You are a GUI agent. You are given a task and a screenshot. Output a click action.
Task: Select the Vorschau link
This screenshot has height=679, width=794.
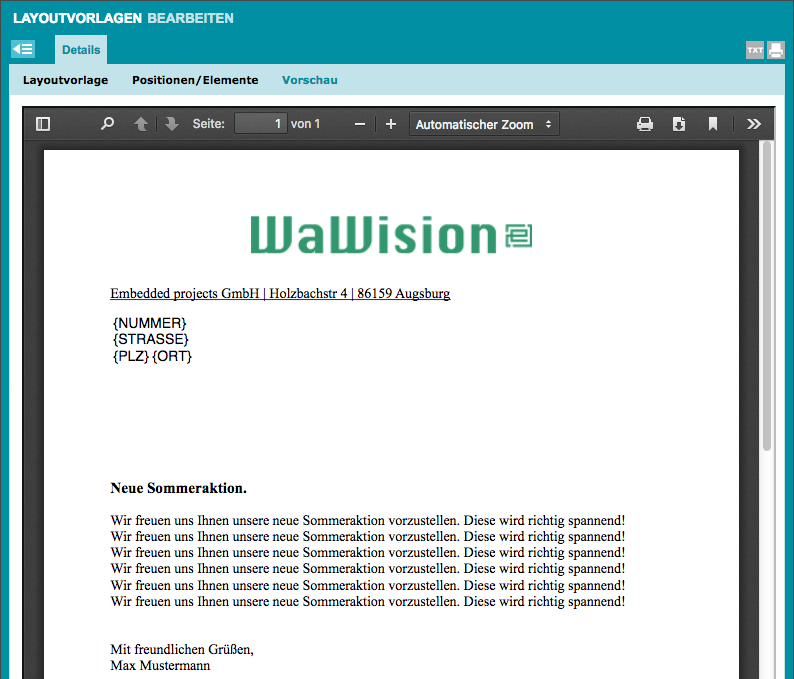(310, 80)
